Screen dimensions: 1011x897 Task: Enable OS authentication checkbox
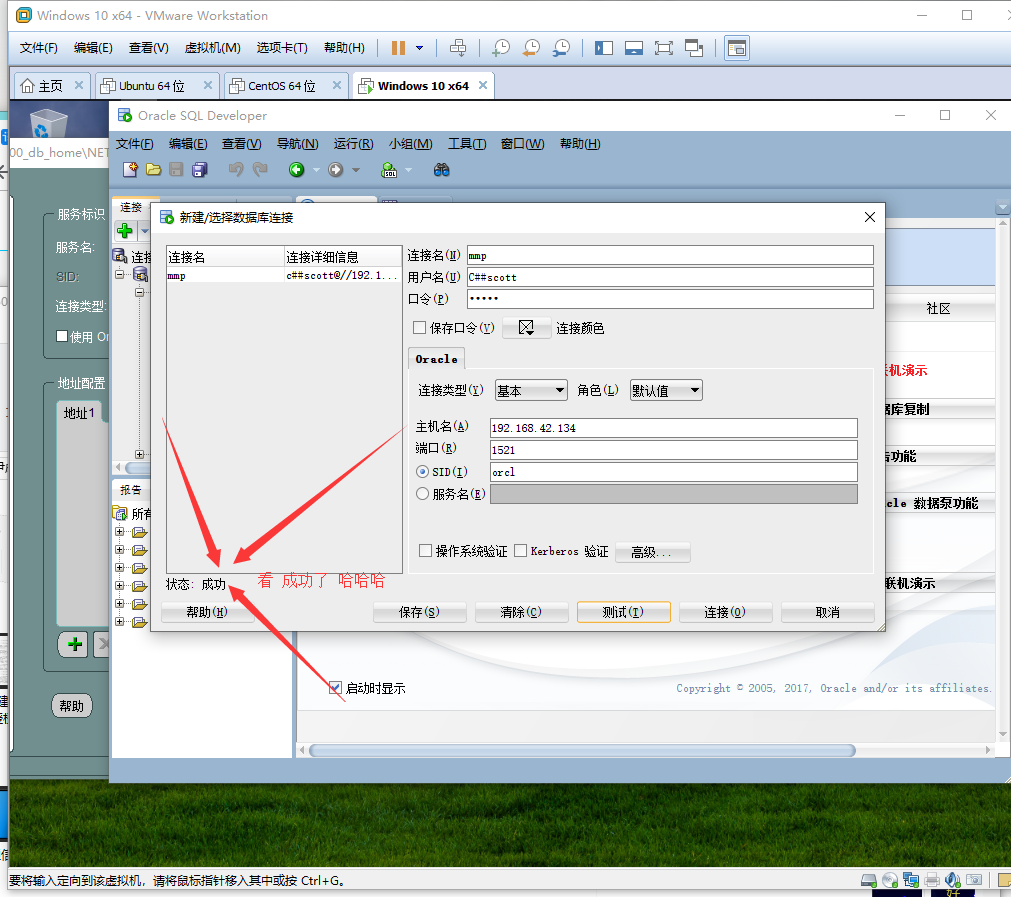(426, 550)
